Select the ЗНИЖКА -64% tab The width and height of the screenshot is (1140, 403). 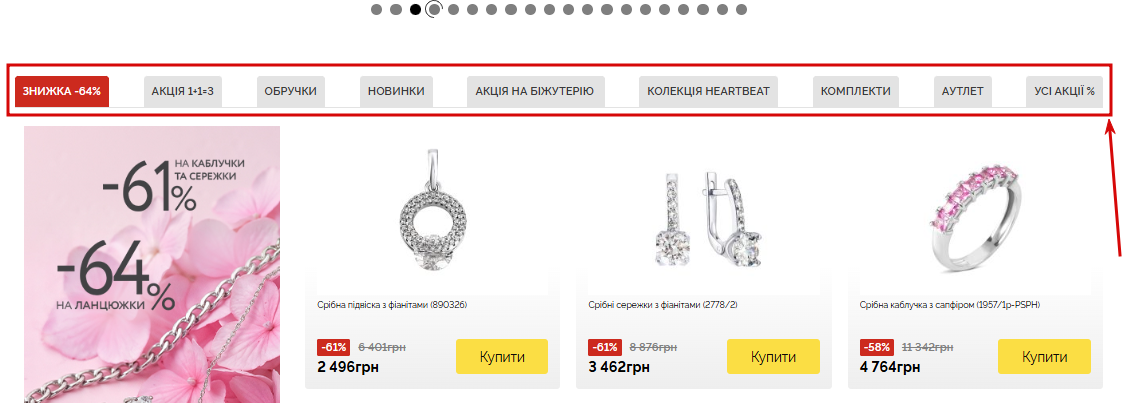[62, 92]
